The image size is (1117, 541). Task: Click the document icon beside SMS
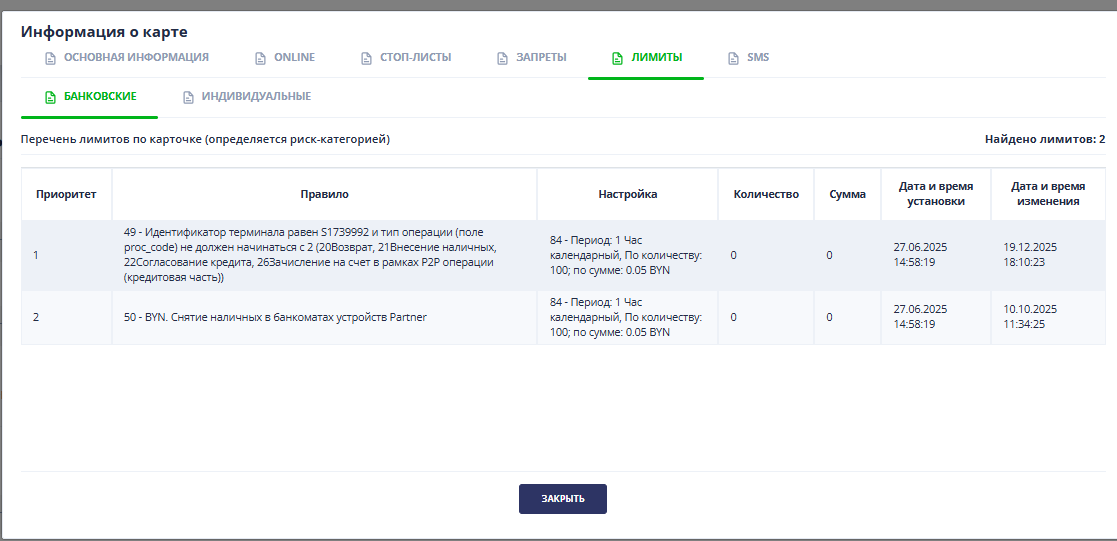pyautogui.click(x=734, y=58)
